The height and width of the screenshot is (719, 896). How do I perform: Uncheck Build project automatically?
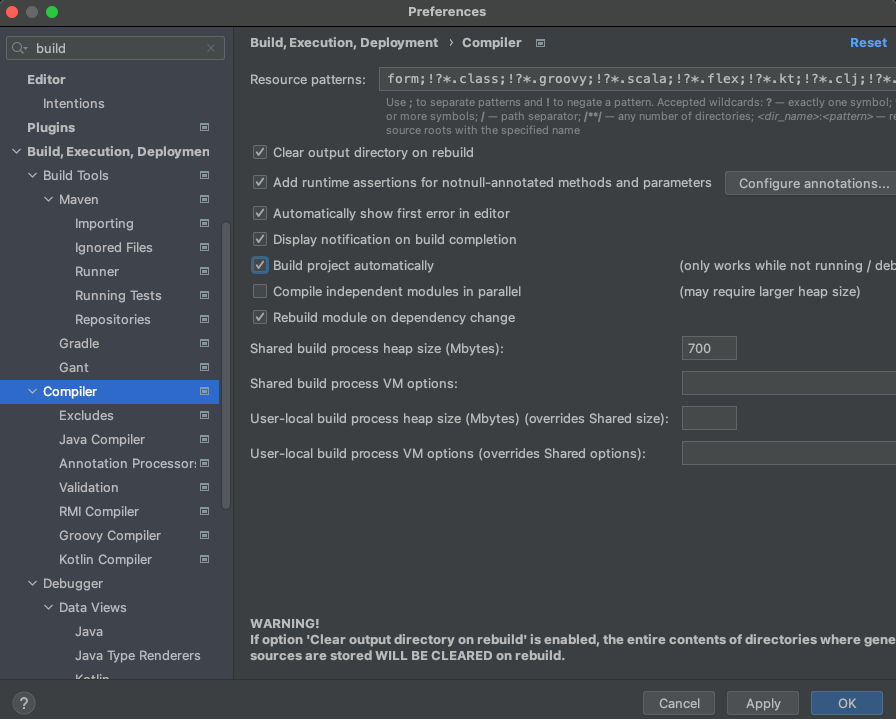pyautogui.click(x=259, y=265)
